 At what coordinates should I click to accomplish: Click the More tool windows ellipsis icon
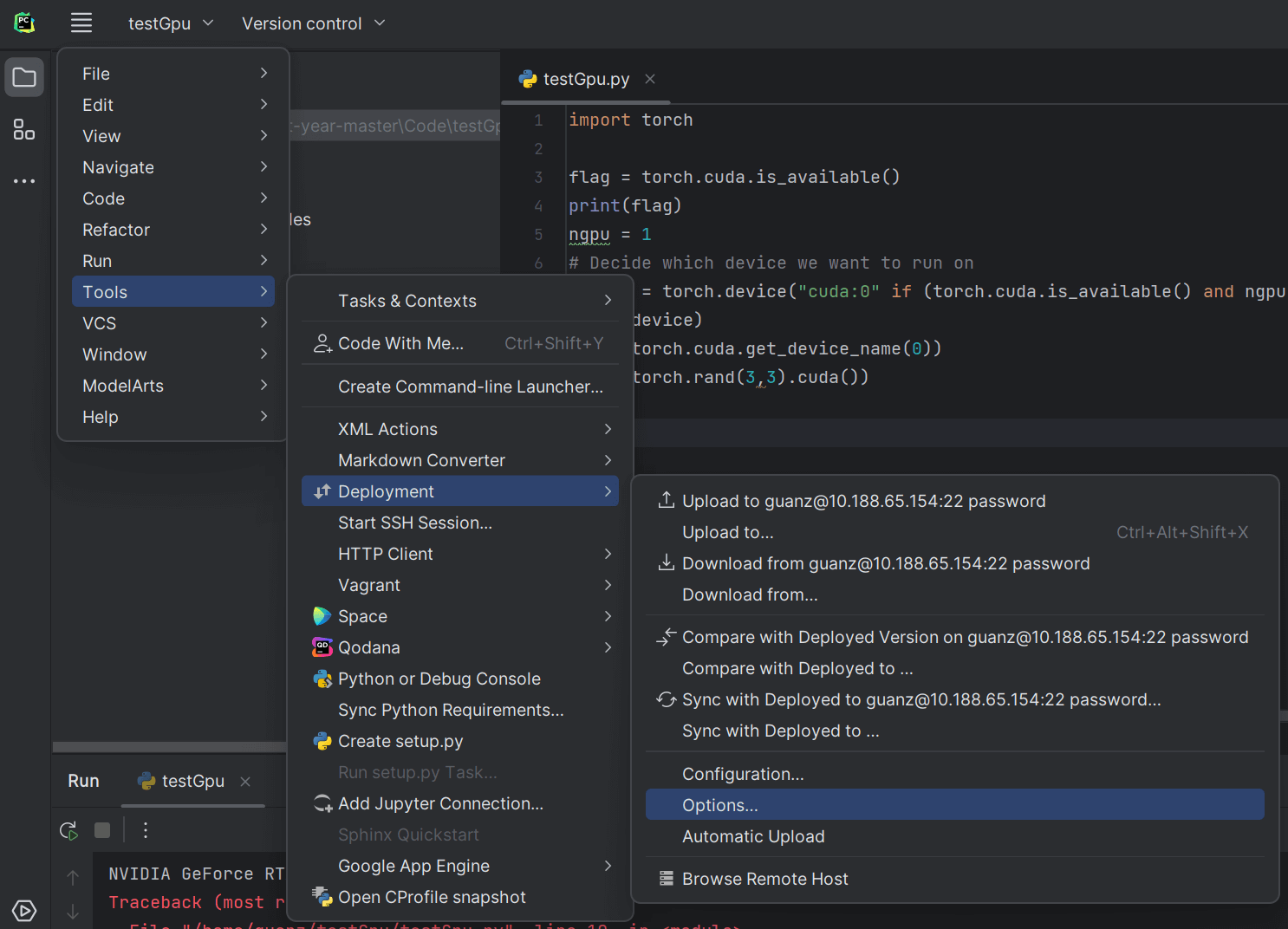pos(24,181)
